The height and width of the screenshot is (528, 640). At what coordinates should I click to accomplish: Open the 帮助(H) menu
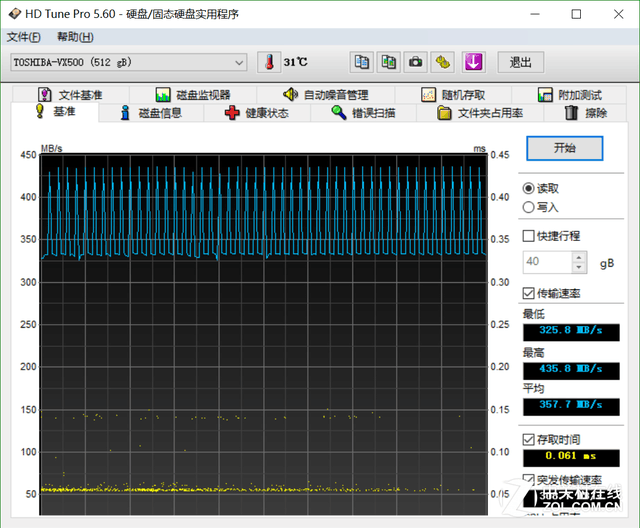pyautogui.click(x=75, y=37)
